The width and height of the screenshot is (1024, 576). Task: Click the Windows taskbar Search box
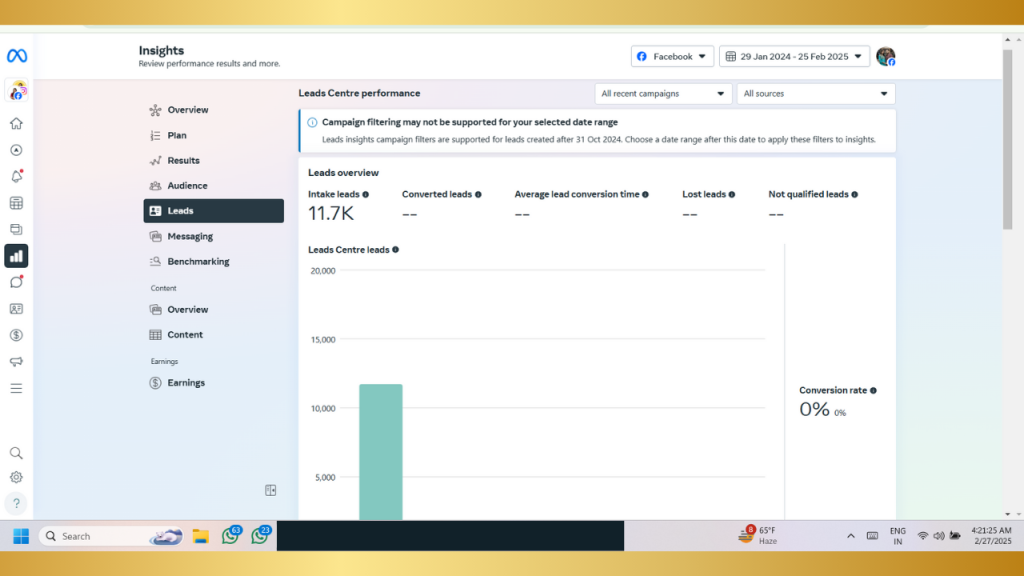[100, 536]
